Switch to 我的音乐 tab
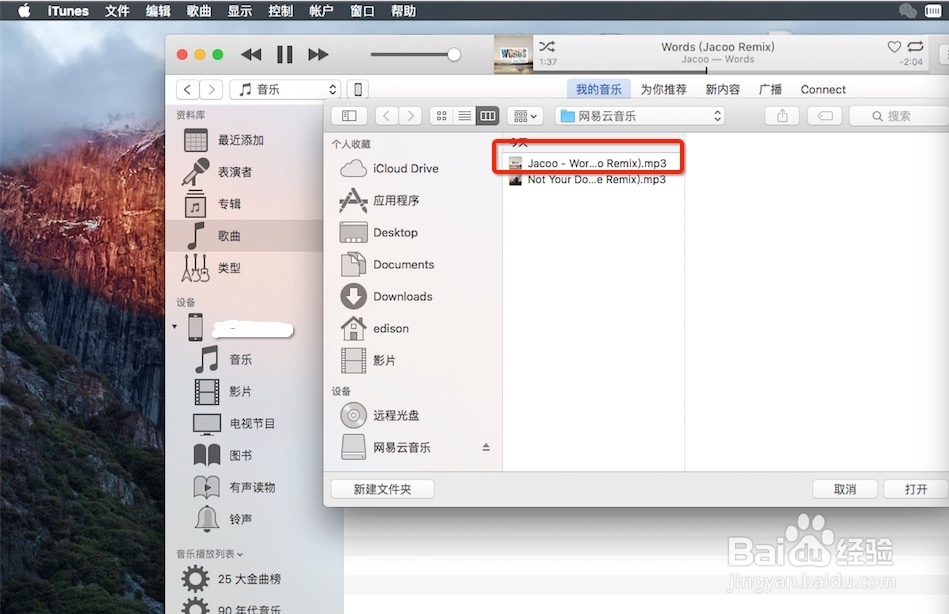The width and height of the screenshot is (949, 614). 599,90
